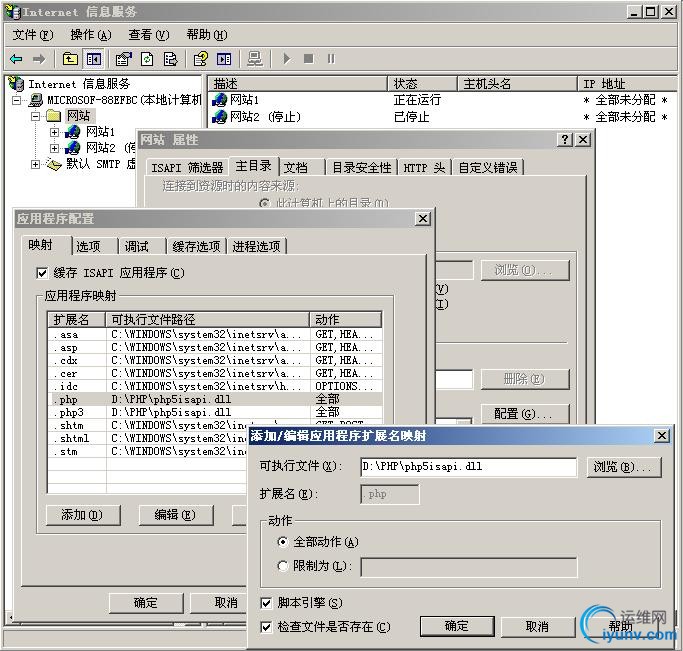
Task: Open the Properties toolbar icon
Action: (x=124, y=59)
